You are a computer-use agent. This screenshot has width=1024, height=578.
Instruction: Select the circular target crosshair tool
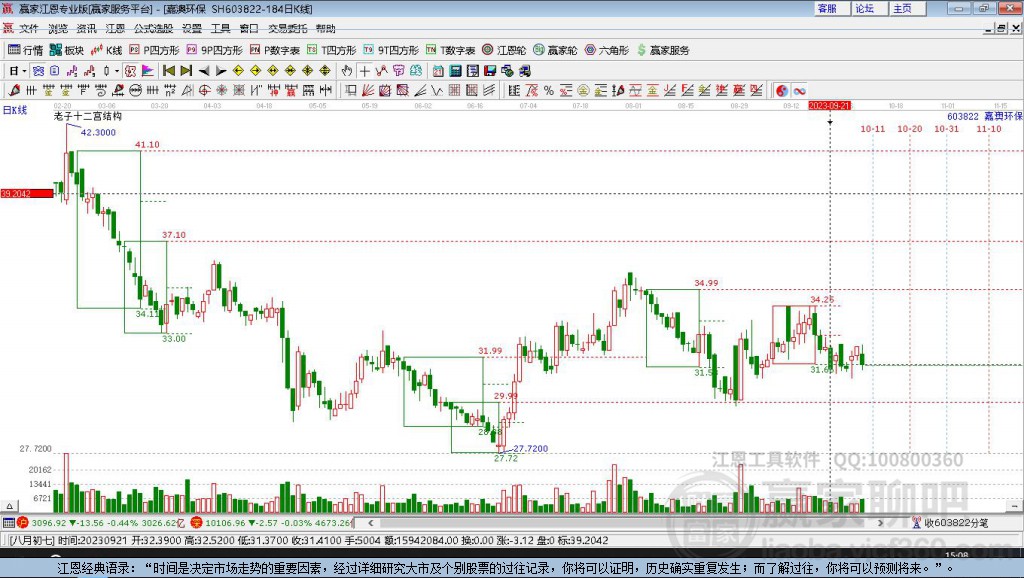coord(204,91)
